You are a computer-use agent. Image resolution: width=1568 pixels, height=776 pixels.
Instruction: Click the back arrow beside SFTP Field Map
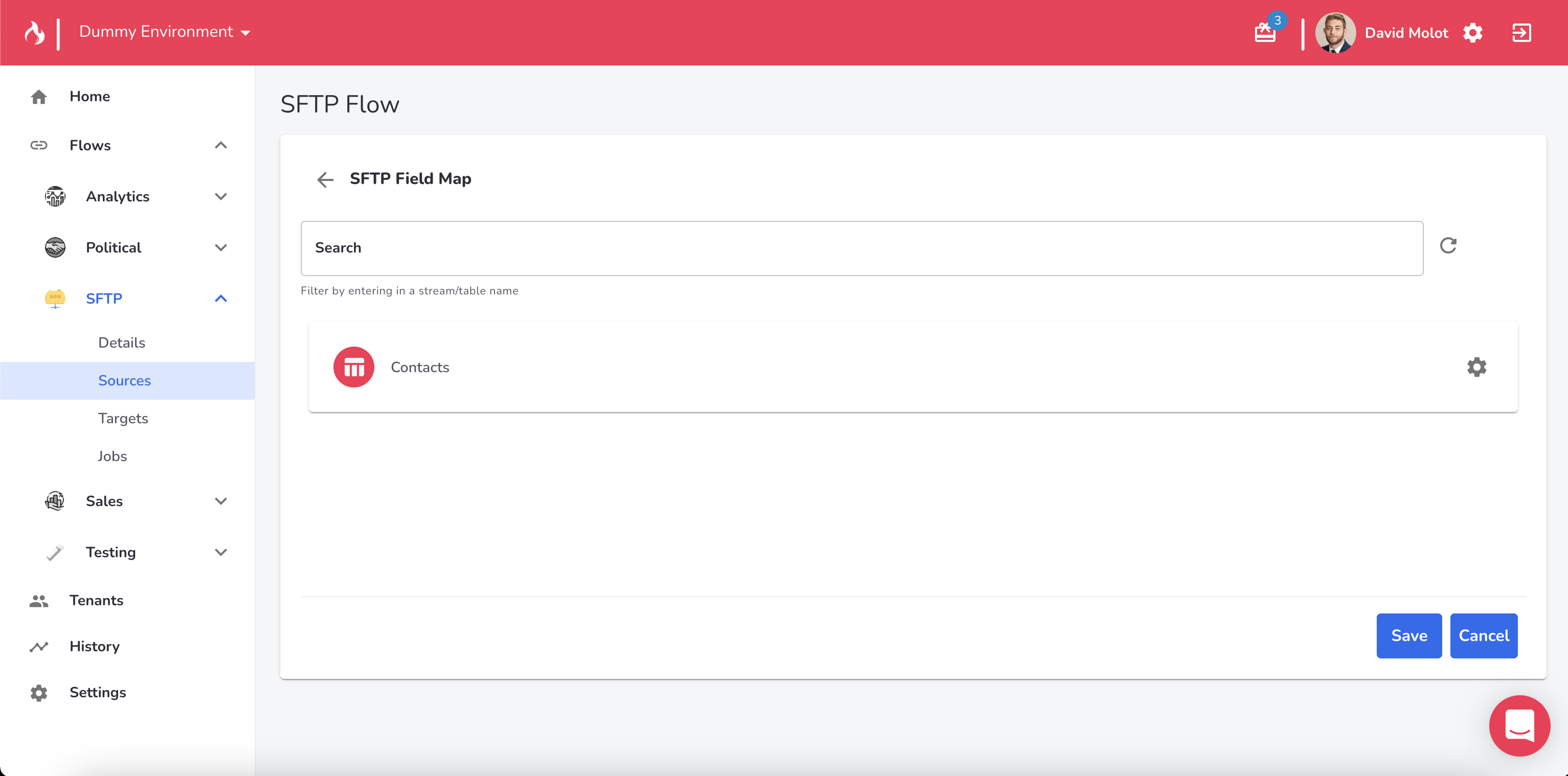(x=325, y=179)
